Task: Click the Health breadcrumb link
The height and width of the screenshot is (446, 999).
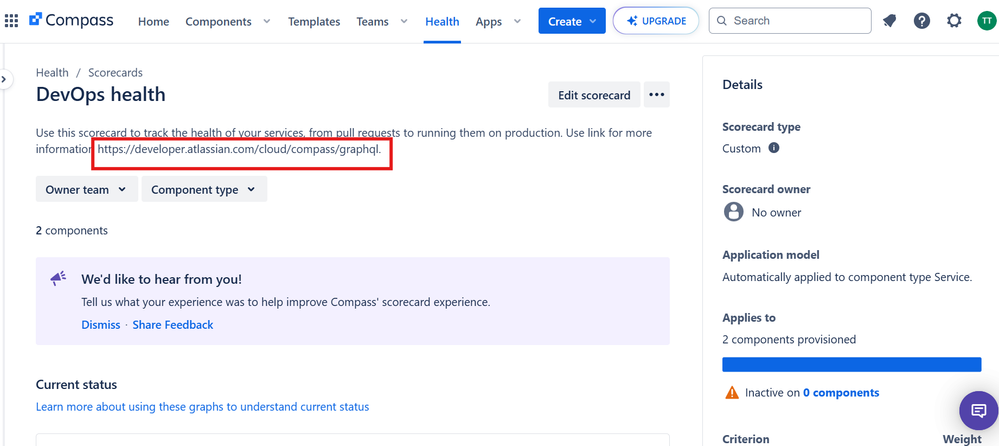Action: [52, 73]
